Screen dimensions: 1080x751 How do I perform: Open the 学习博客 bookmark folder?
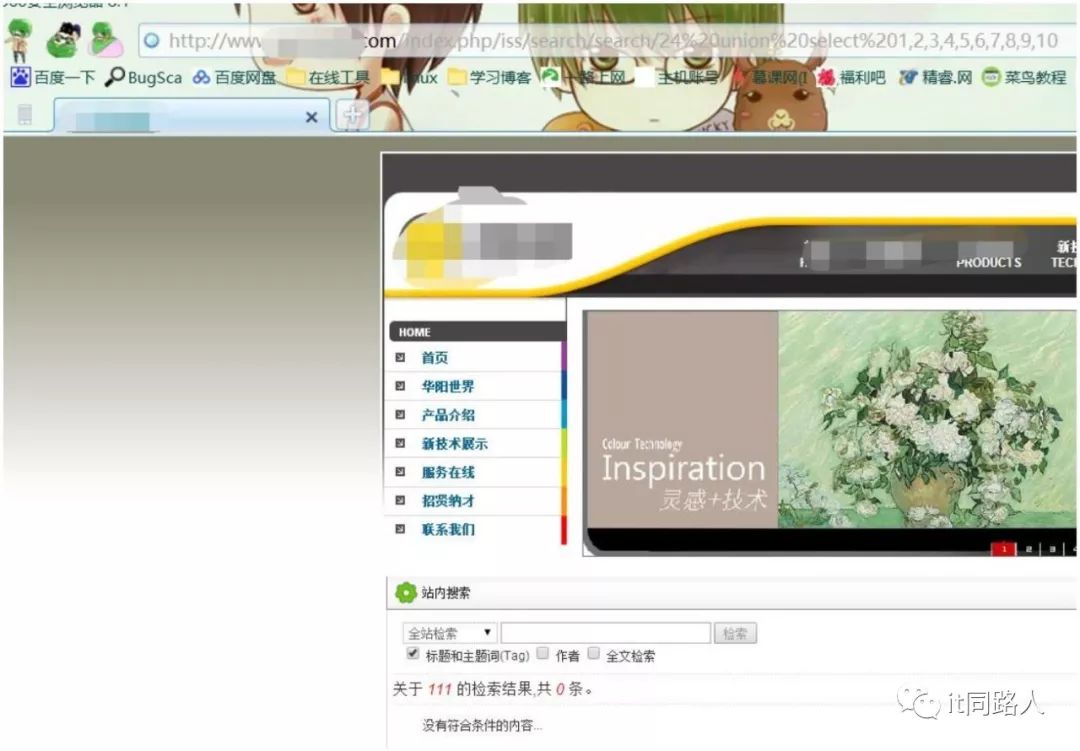(x=490, y=77)
